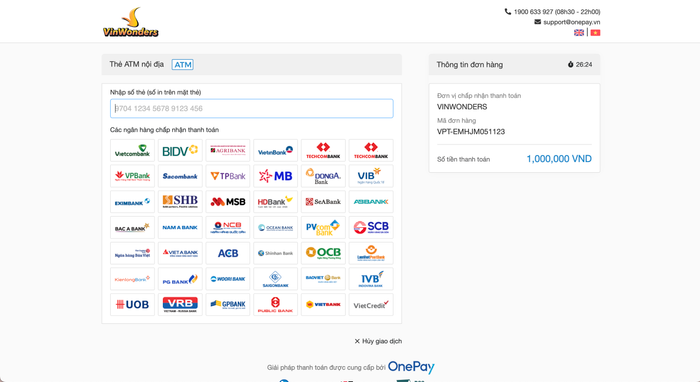
Task: Choose BaoViet Bank tile
Action: click(323, 279)
